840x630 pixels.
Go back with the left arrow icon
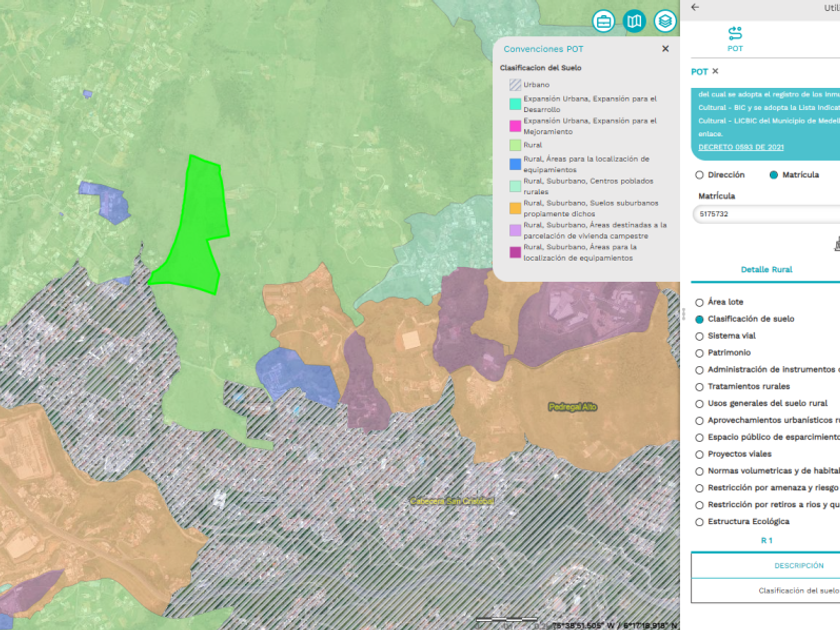click(x=696, y=7)
